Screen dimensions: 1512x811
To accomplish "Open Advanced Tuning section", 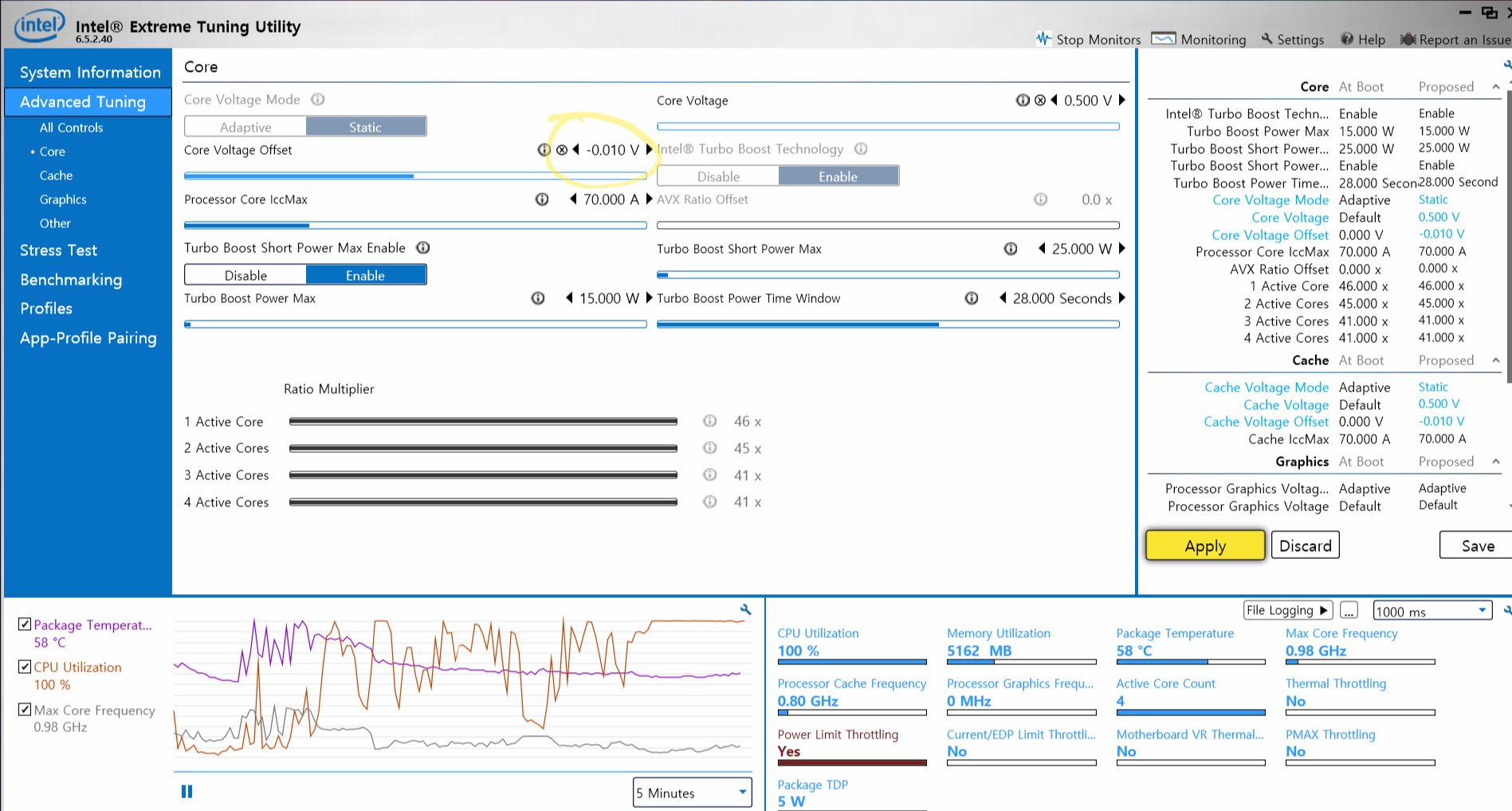I will coord(88,101).
